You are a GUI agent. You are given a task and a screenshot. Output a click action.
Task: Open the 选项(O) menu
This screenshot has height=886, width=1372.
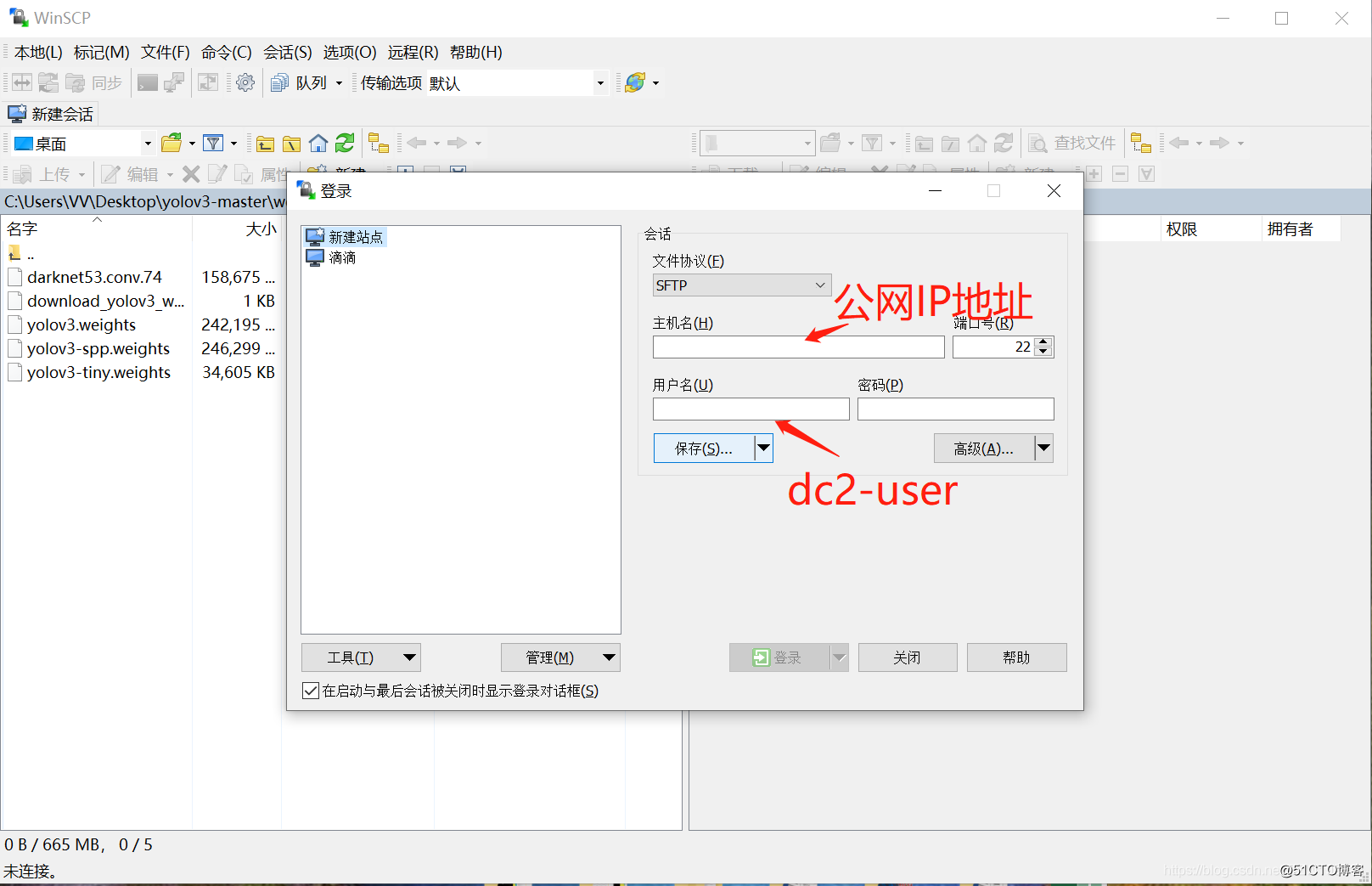click(x=350, y=53)
